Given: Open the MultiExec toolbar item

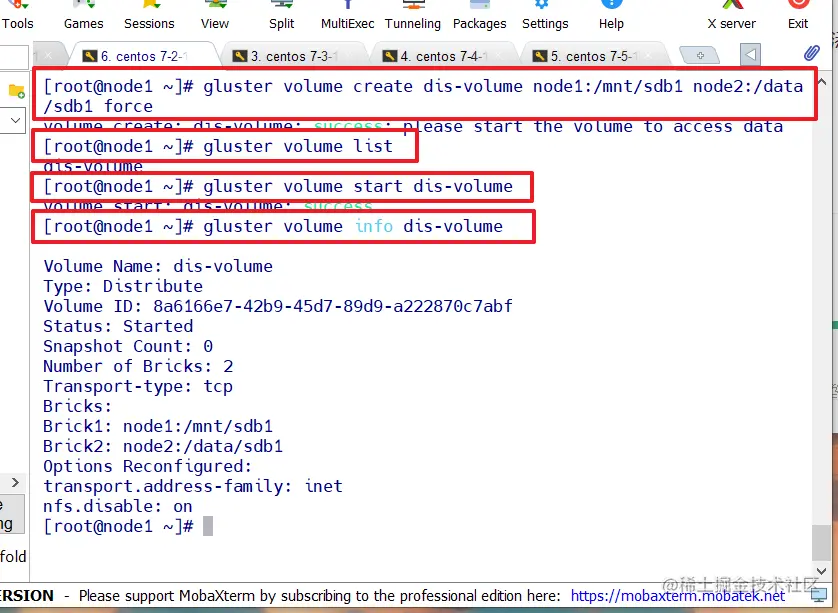Looking at the screenshot, I should [x=347, y=16].
